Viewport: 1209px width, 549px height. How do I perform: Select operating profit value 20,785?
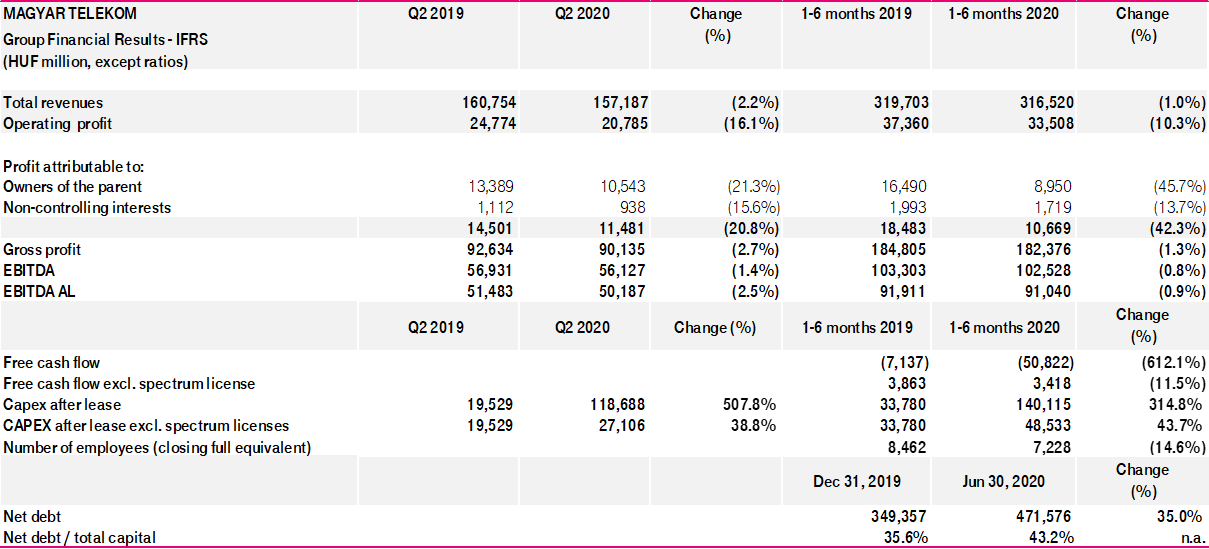[x=620, y=123]
